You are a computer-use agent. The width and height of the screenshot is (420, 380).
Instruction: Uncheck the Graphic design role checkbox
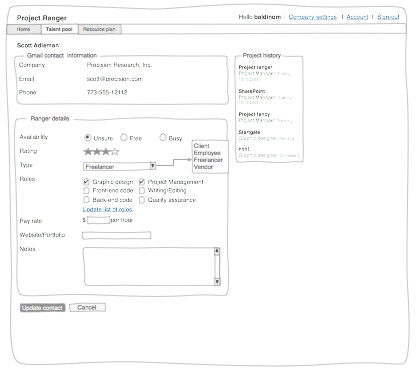pos(86,182)
